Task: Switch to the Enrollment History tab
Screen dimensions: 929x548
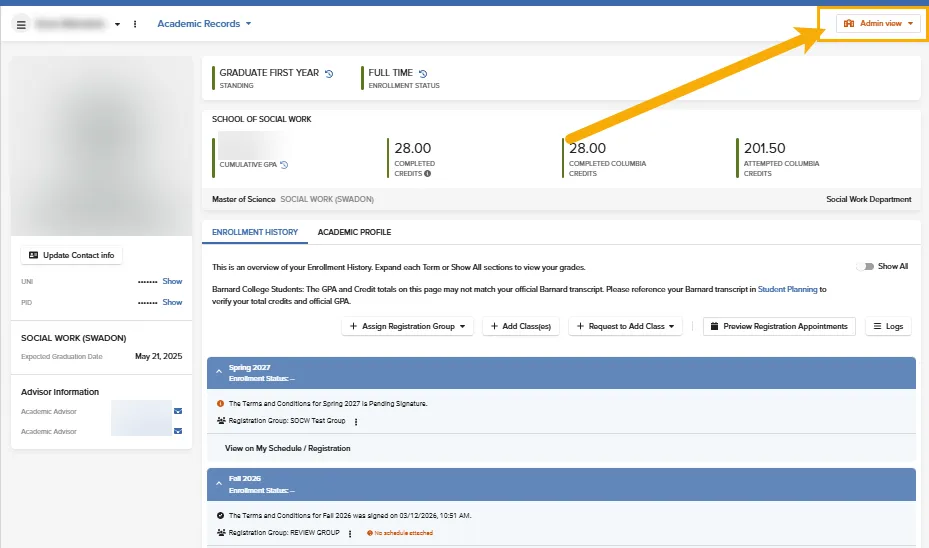Action: point(255,232)
